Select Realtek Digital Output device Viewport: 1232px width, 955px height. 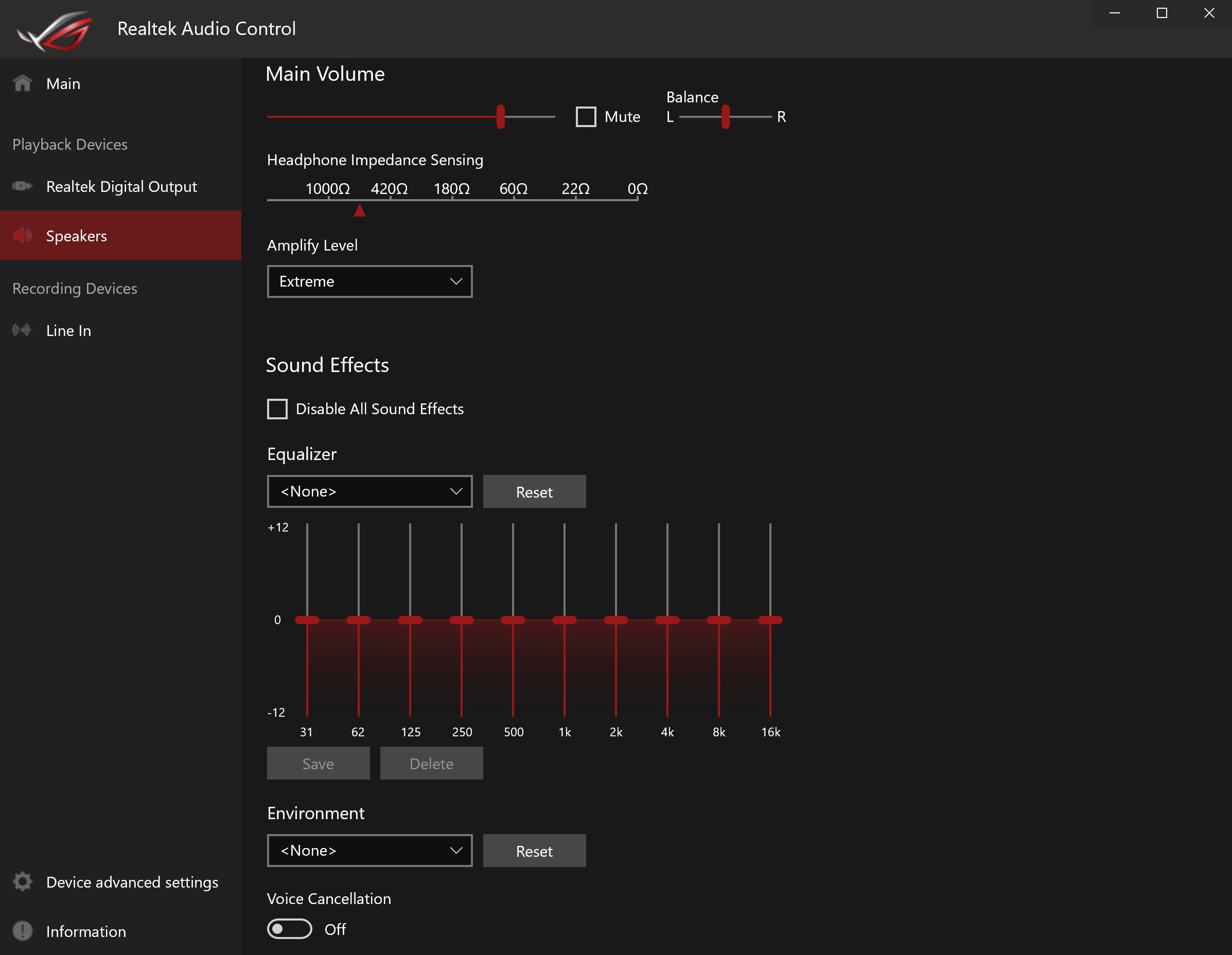[121, 186]
